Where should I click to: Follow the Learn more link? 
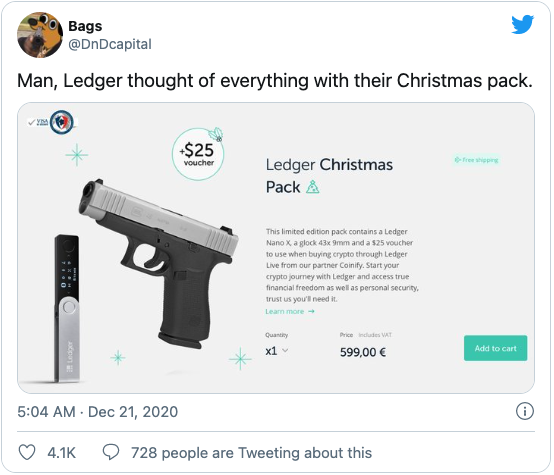290,312
